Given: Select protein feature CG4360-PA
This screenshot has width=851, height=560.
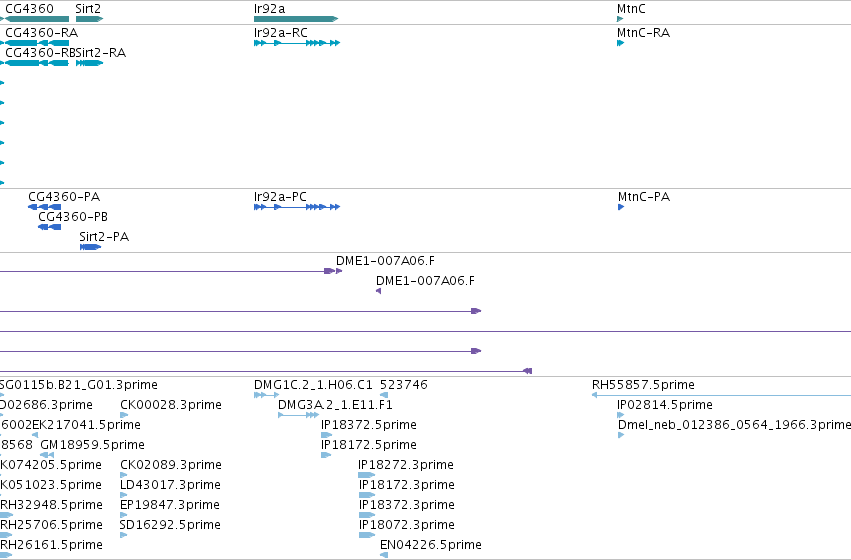Looking at the screenshot, I should point(64,196).
